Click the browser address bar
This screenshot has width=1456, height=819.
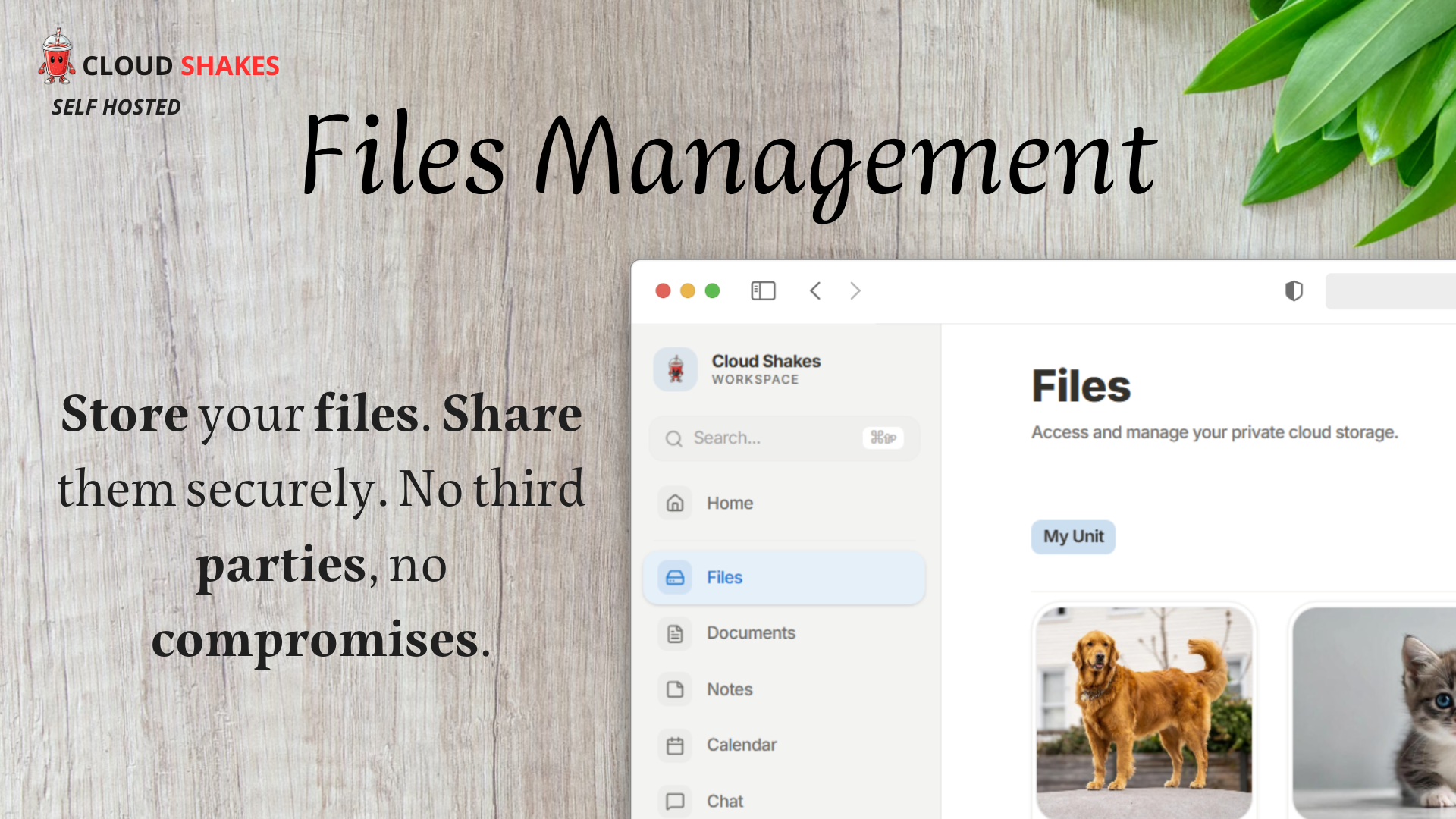click(1389, 291)
